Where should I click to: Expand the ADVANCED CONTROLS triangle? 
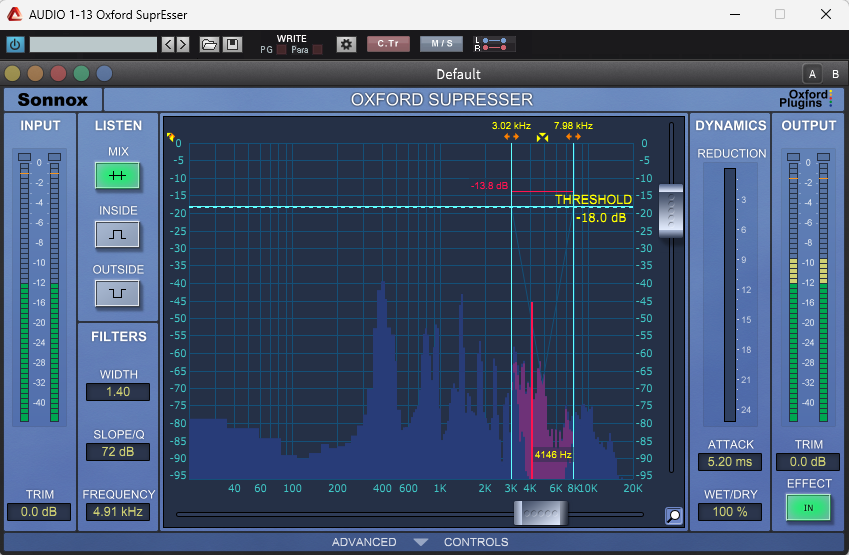pos(420,542)
